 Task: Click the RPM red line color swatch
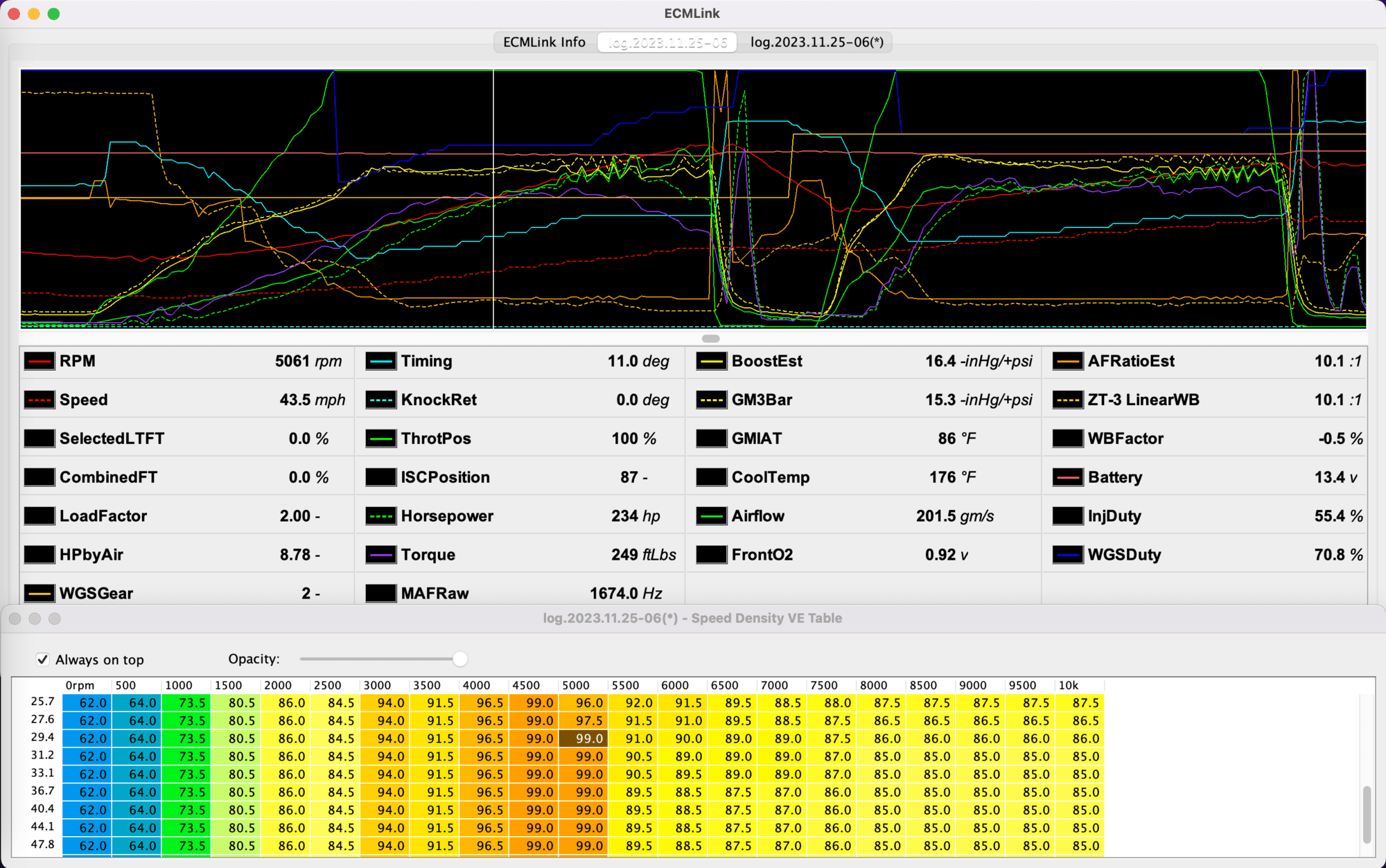click(x=40, y=361)
